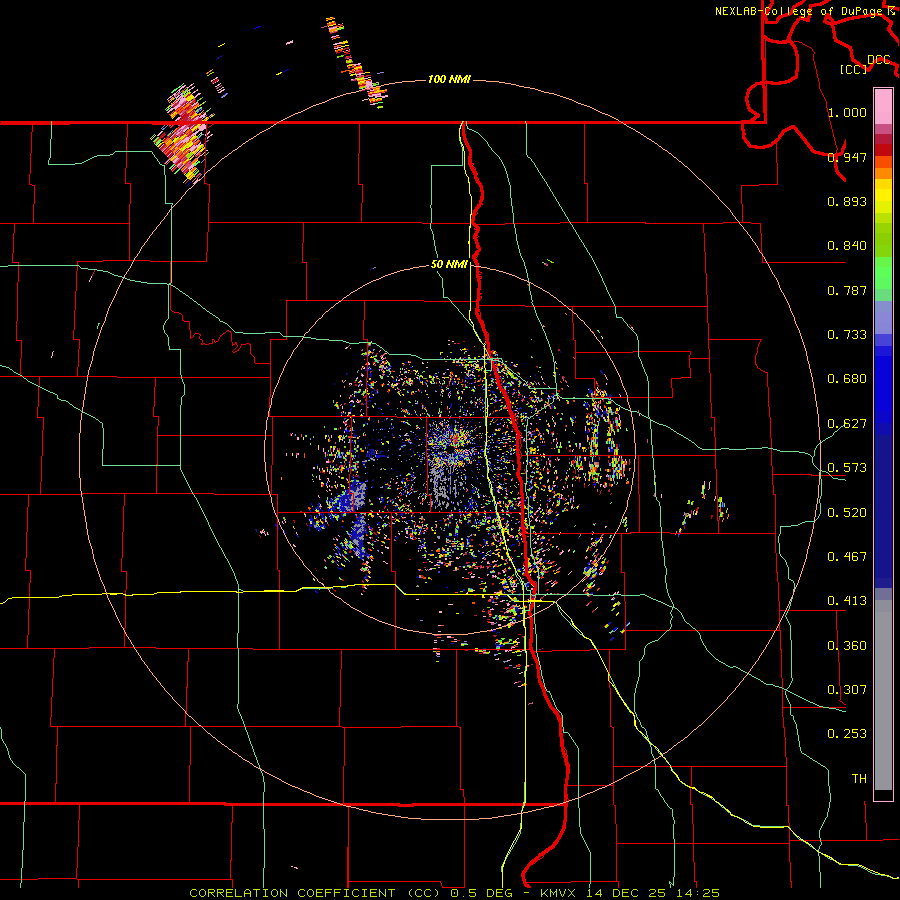Click the 0.573 scale value

coord(847,468)
